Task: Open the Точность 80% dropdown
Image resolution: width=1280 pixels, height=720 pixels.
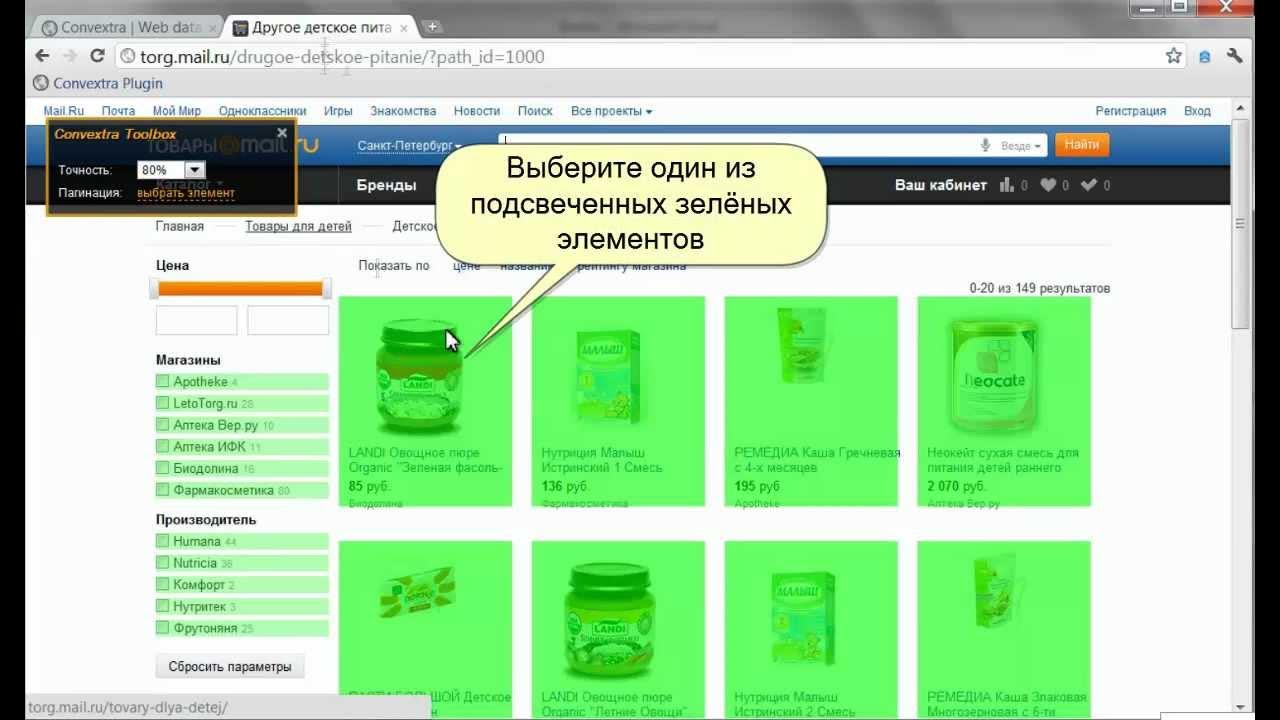Action: [x=171, y=170]
